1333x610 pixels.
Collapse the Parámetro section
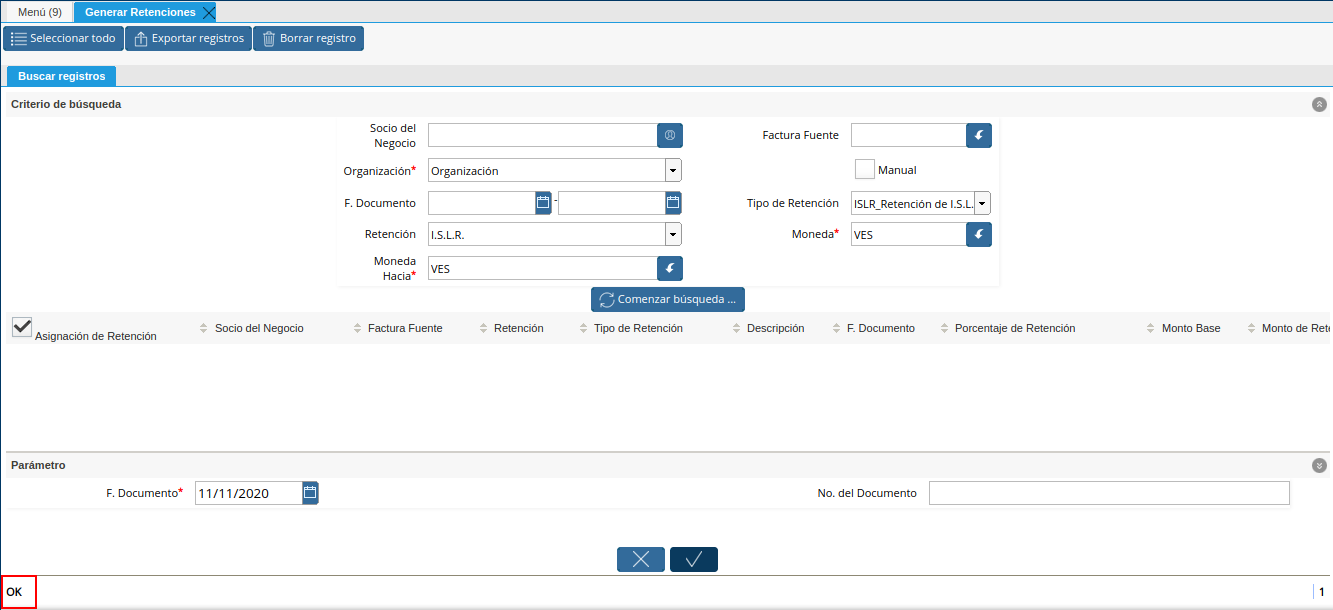coord(1319,465)
